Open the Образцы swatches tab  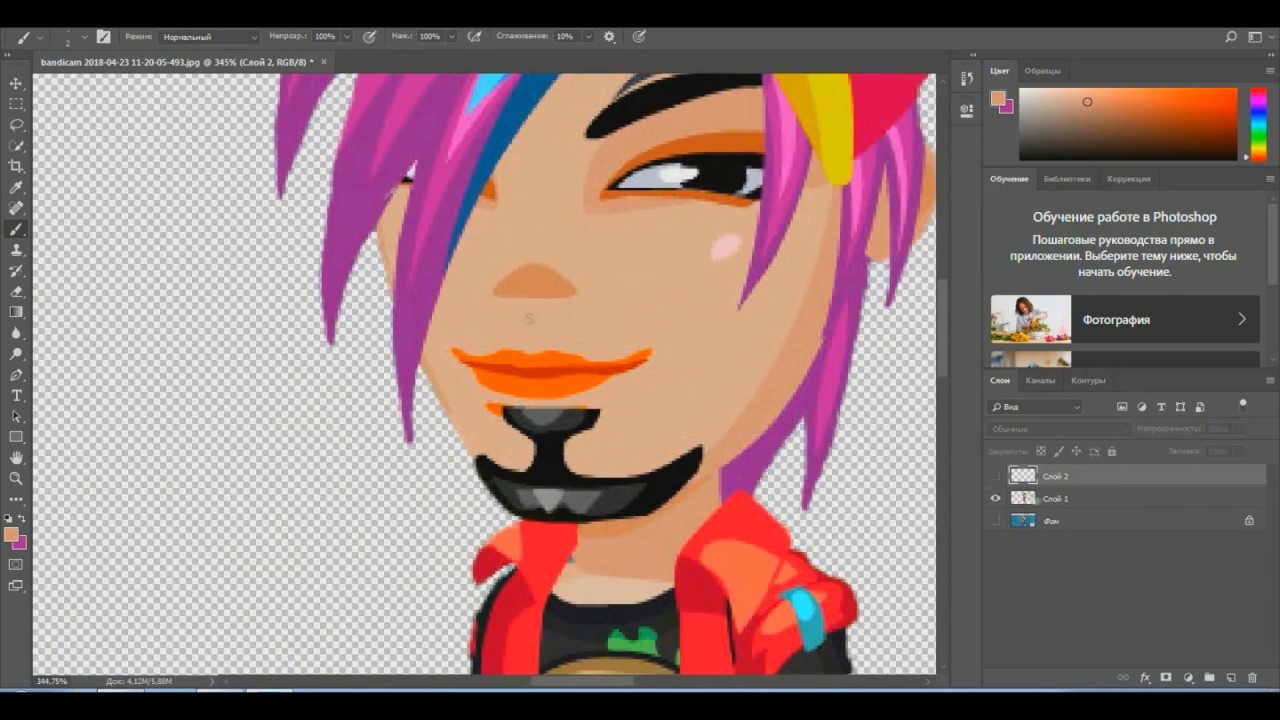[x=1043, y=71]
